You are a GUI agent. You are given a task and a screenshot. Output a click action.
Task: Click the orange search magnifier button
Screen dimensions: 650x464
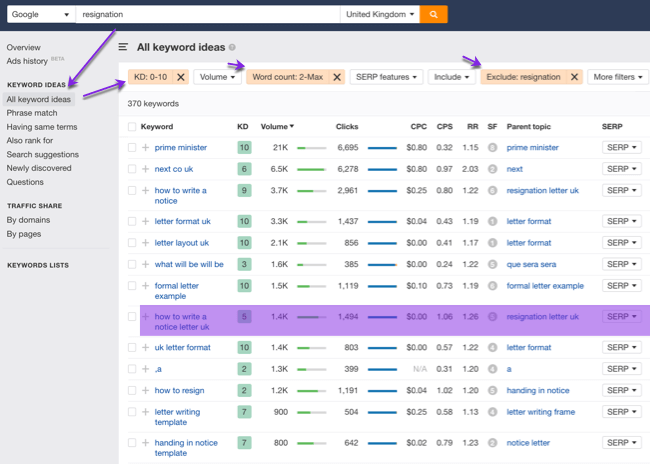[433, 15]
